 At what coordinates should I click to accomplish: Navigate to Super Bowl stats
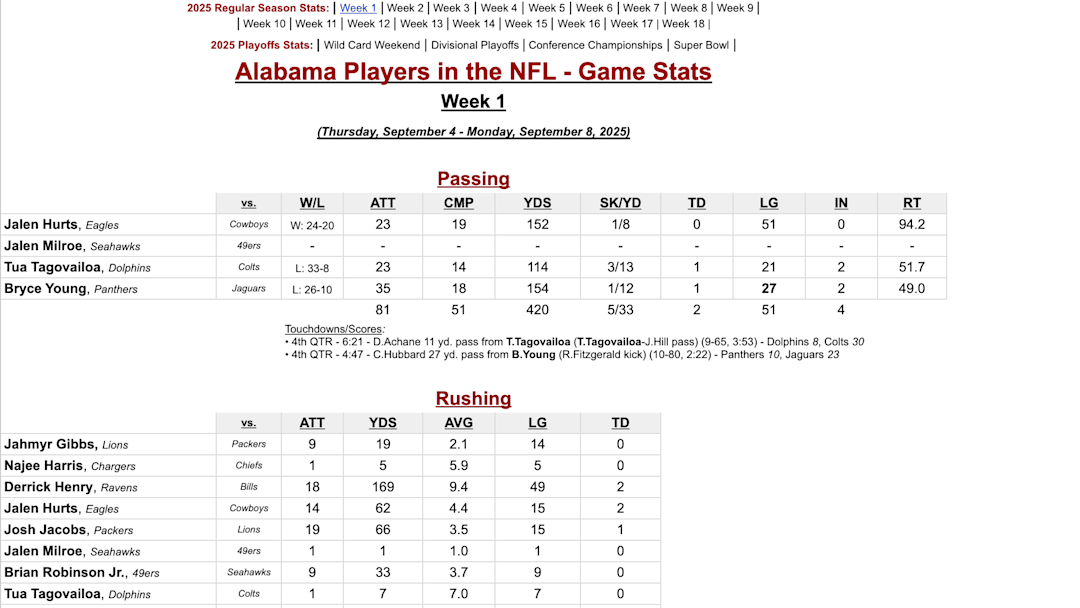(701, 44)
